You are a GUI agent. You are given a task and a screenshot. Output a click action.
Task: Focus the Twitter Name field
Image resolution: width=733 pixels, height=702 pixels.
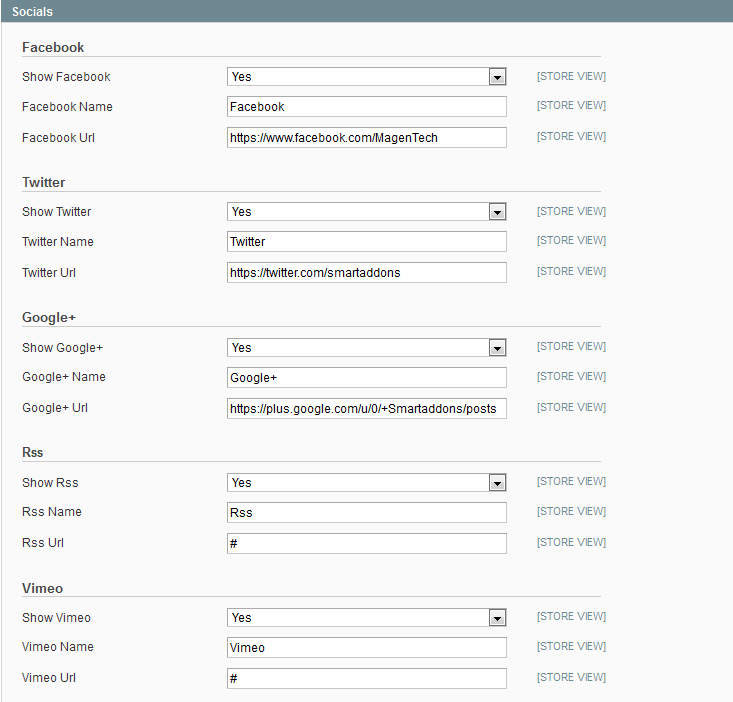click(366, 242)
